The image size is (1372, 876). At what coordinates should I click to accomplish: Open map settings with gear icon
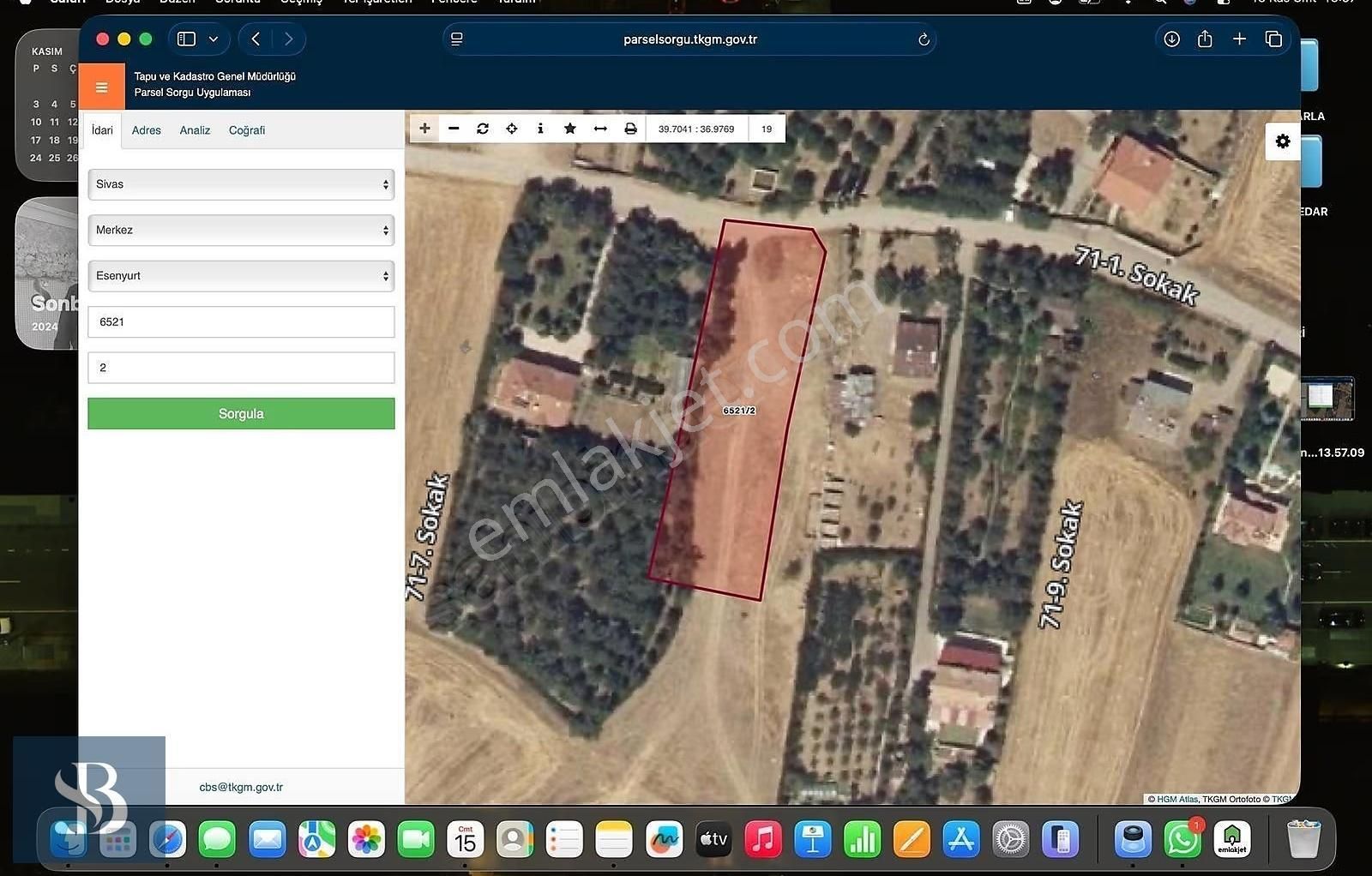click(x=1282, y=141)
